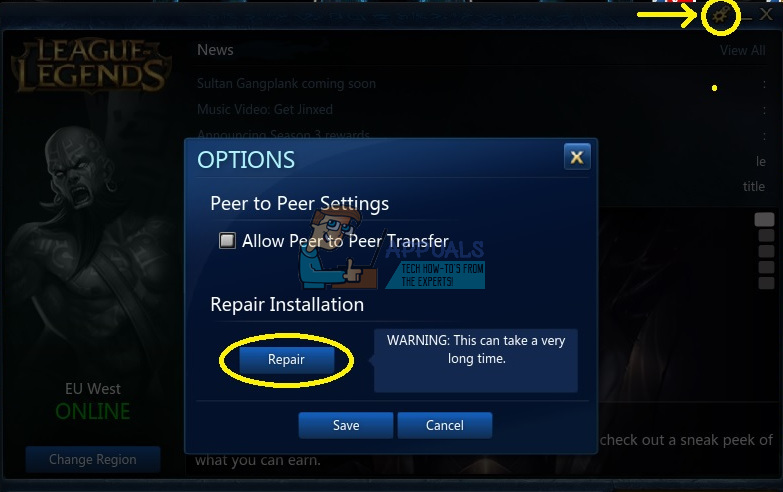
Task: Start the Repair installation
Action: [x=286, y=359]
